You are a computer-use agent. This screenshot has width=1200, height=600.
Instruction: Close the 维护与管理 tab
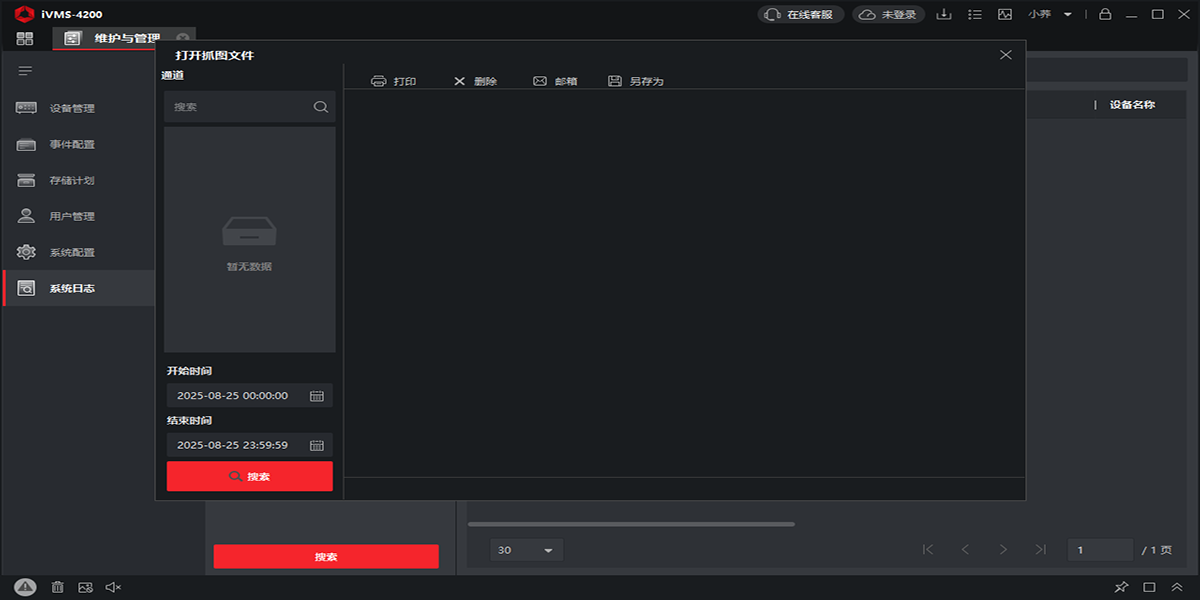pyautogui.click(x=183, y=38)
